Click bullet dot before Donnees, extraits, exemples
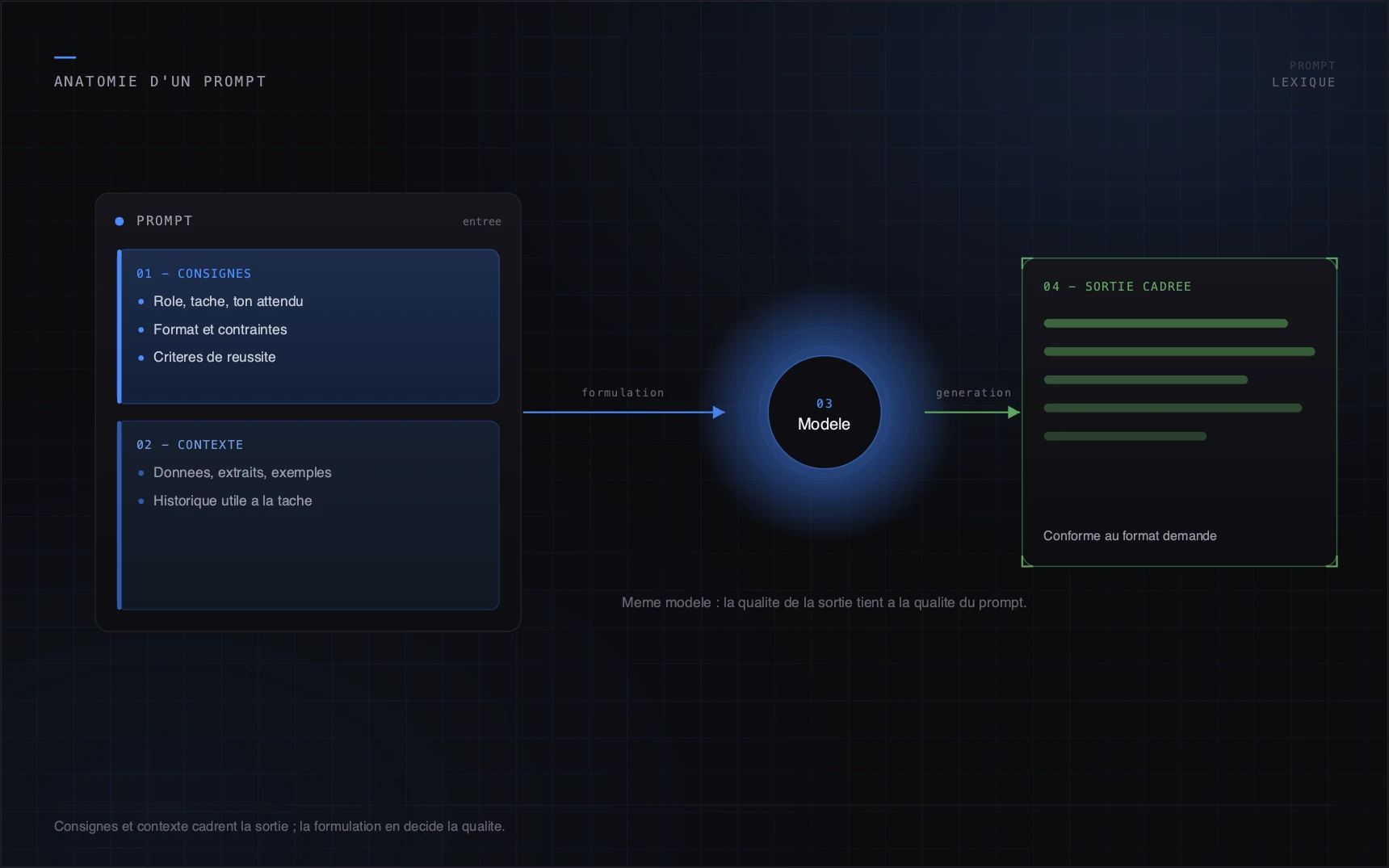This screenshot has width=1389, height=868. click(141, 473)
